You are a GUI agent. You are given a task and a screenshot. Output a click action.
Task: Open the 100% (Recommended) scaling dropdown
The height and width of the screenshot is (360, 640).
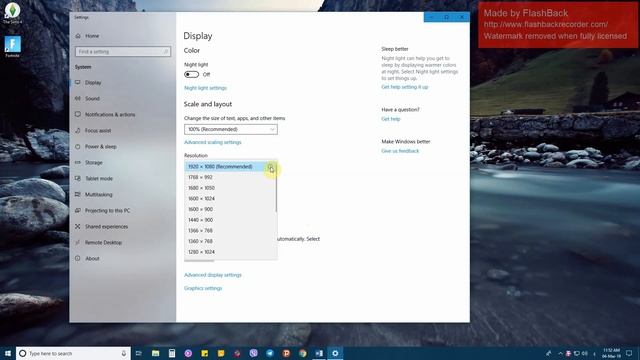[231, 129]
